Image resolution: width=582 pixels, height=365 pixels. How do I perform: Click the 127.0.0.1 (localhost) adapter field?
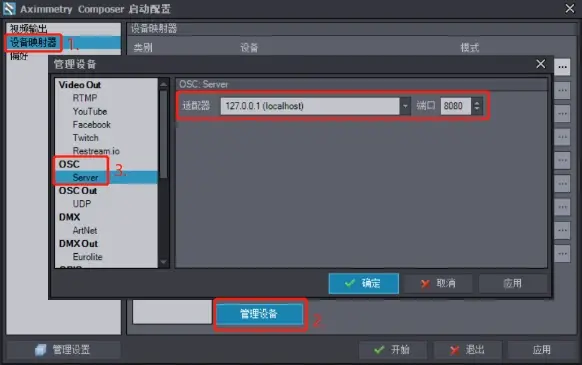(310, 106)
